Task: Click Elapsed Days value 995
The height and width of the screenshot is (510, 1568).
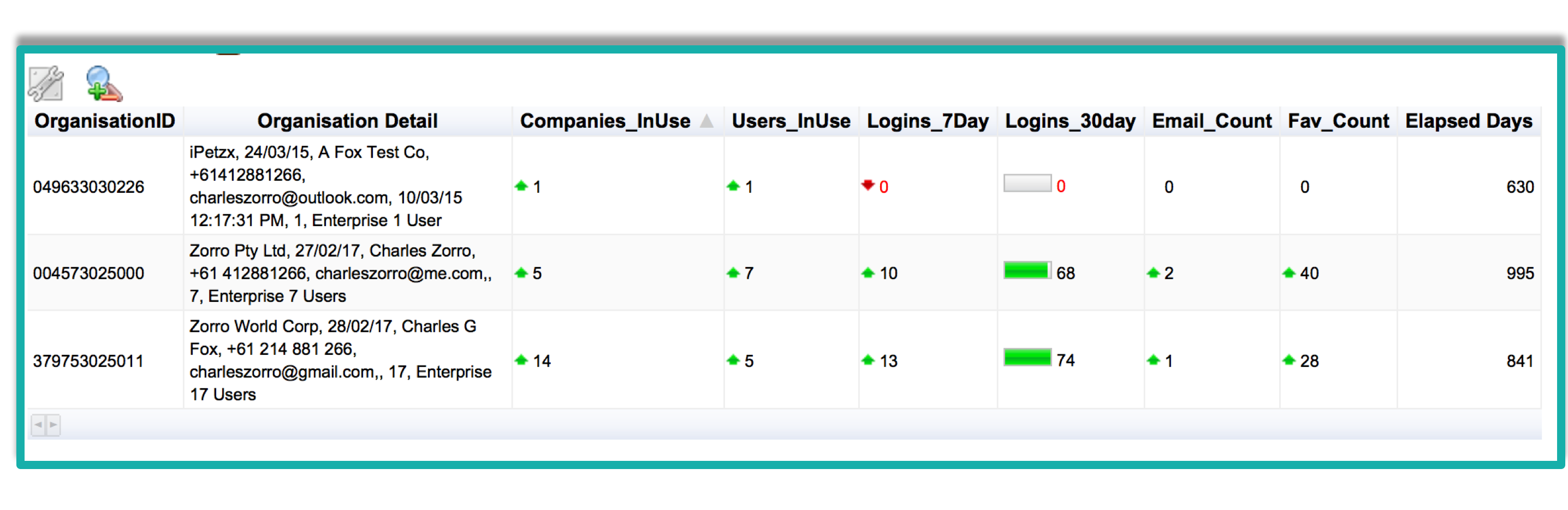Action: click(x=1519, y=273)
